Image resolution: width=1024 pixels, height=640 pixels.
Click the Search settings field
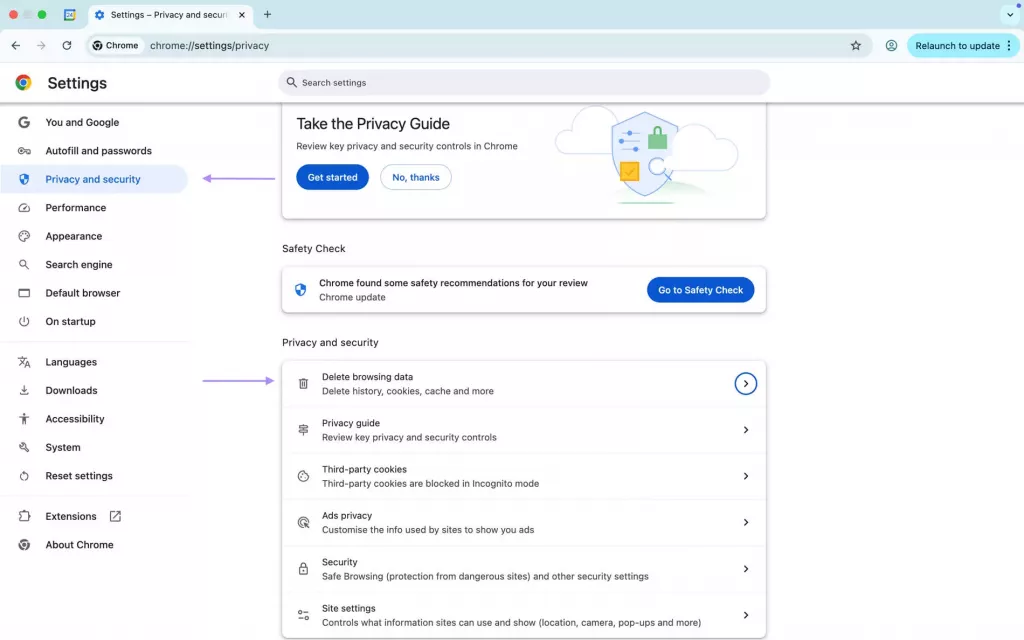pos(524,83)
